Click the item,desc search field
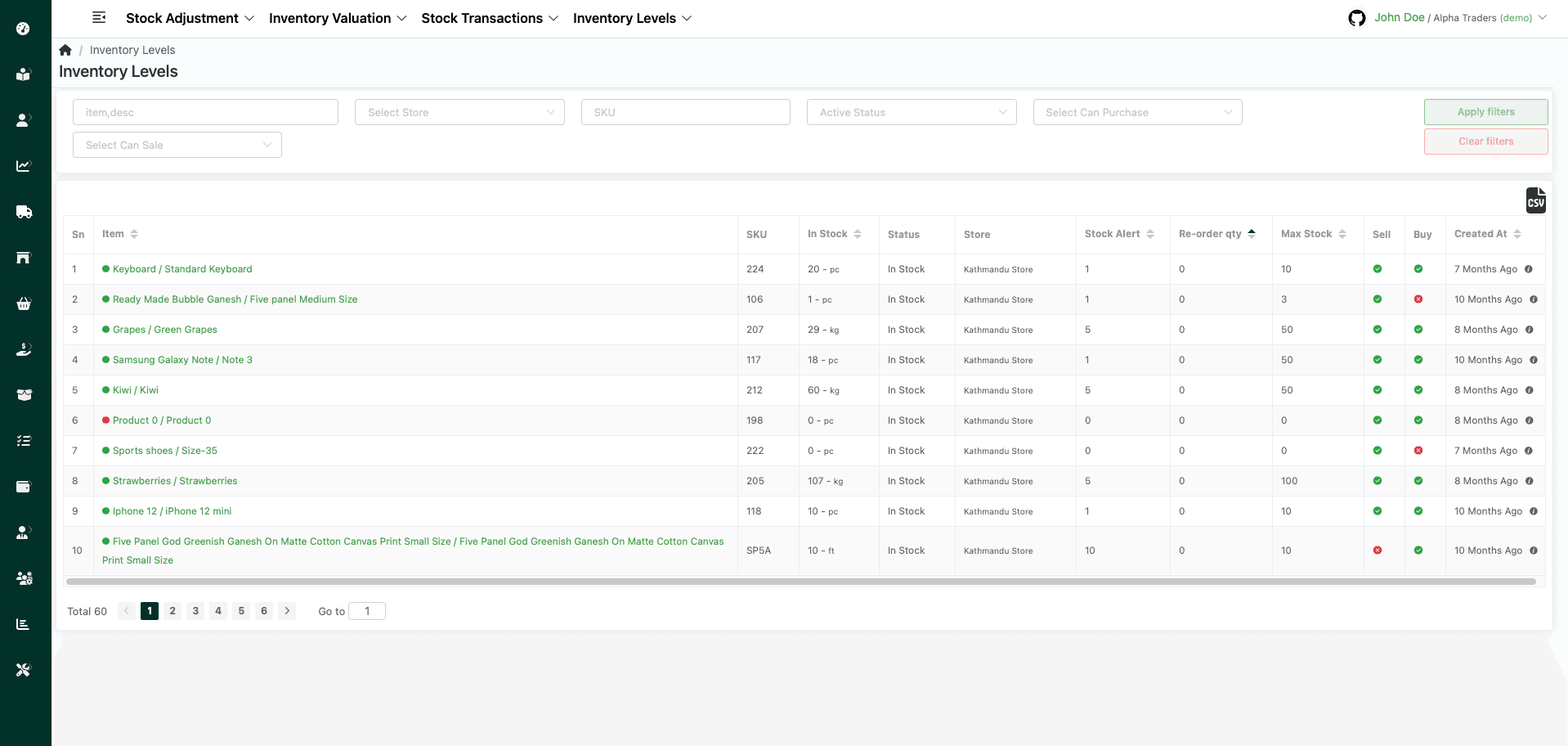 click(x=205, y=112)
